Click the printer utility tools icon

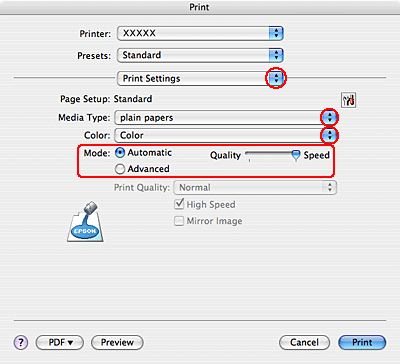tap(348, 100)
